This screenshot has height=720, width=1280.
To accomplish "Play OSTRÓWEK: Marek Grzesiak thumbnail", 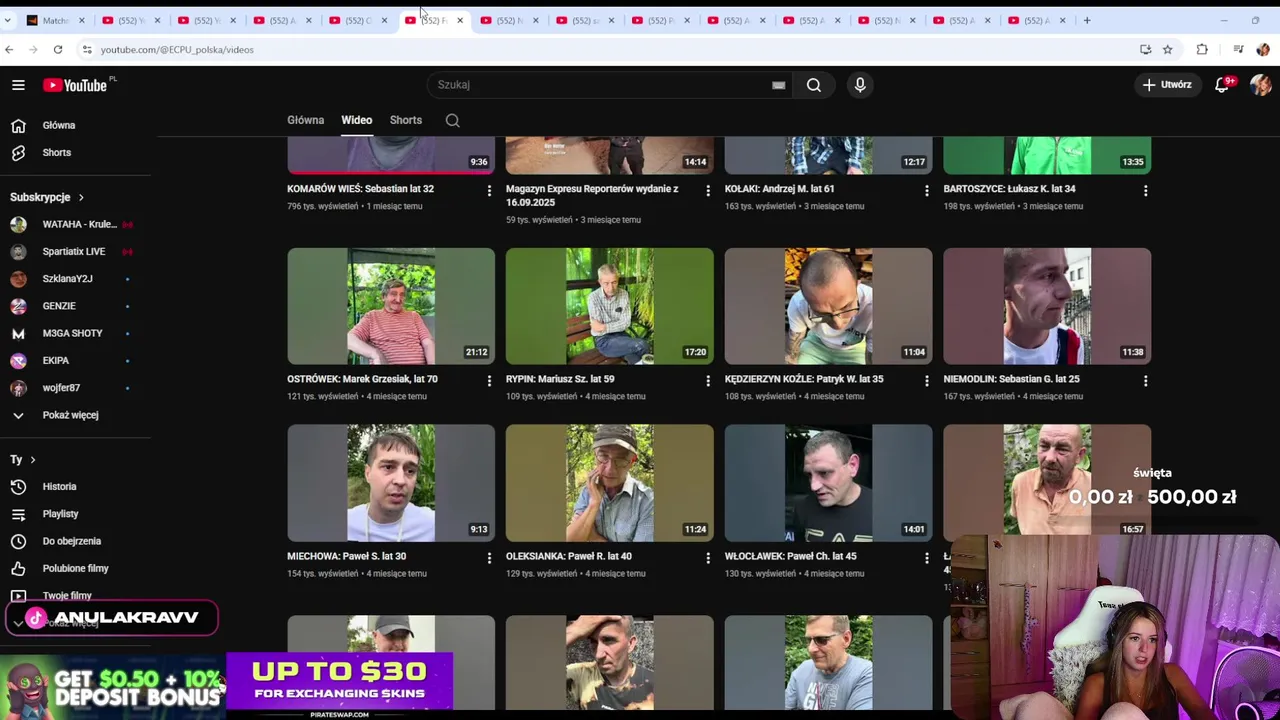I will (391, 306).
